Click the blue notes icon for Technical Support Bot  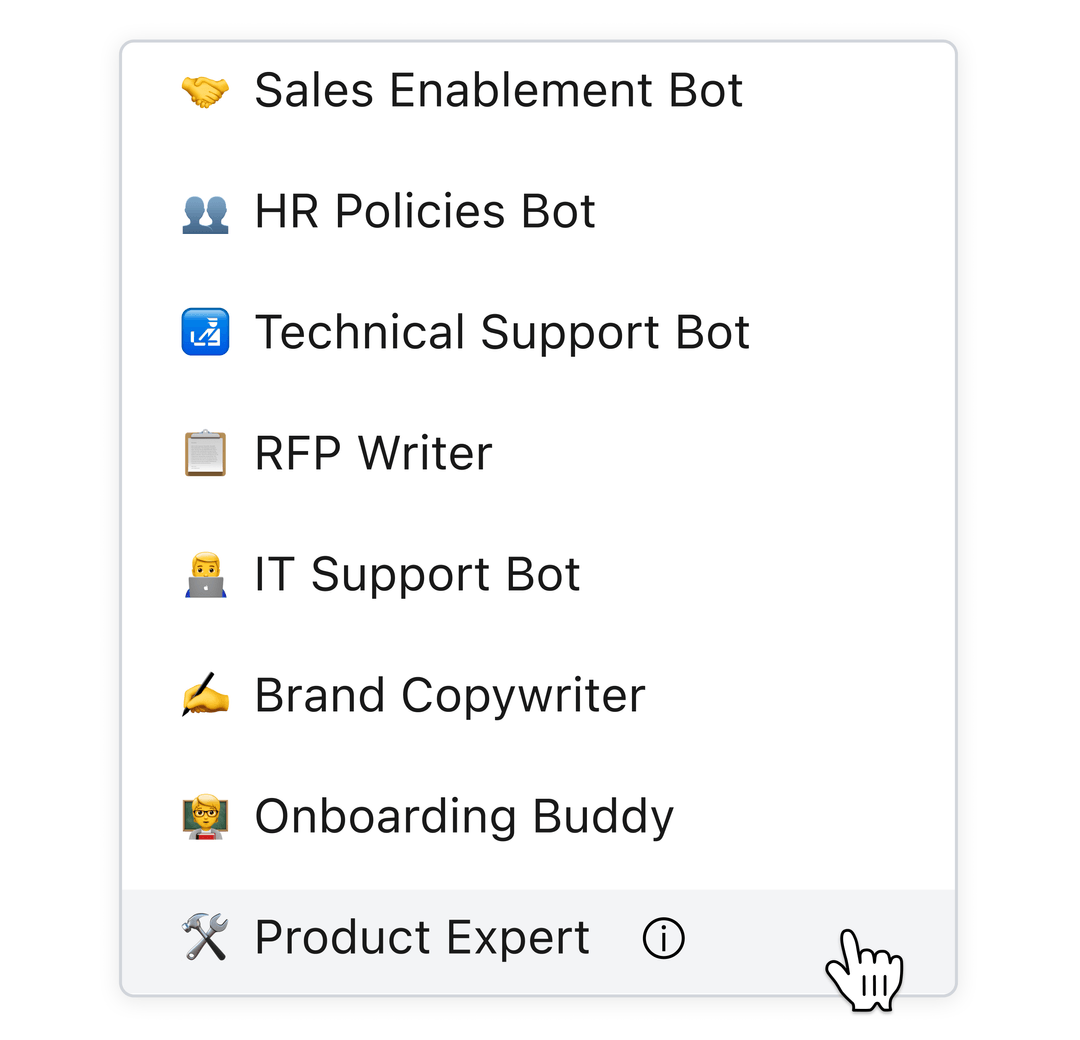click(205, 332)
